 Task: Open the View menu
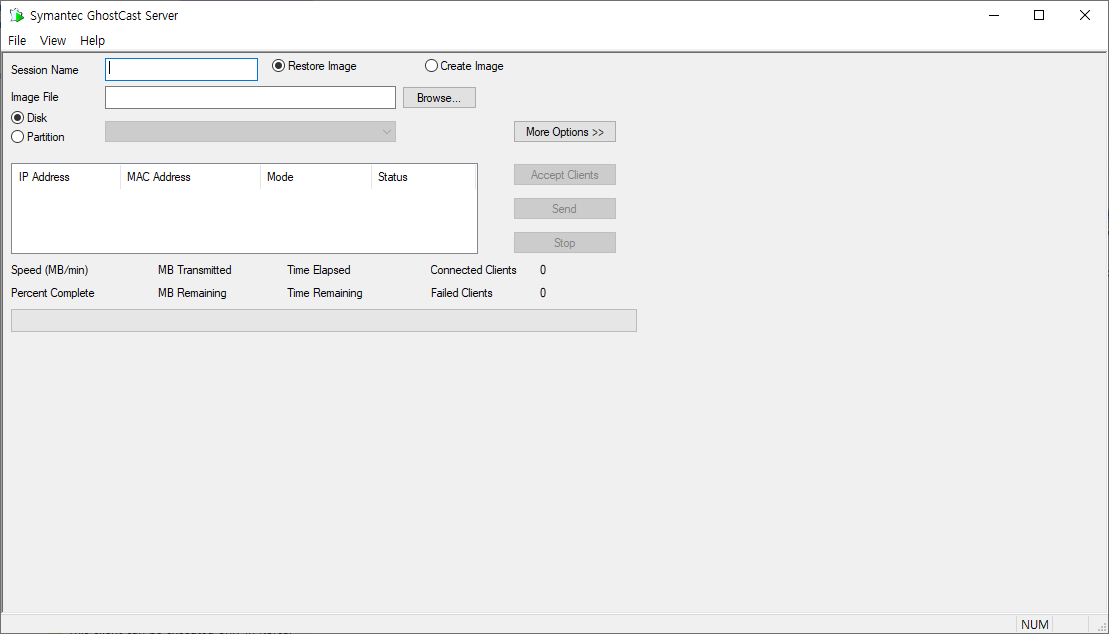click(53, 40)
